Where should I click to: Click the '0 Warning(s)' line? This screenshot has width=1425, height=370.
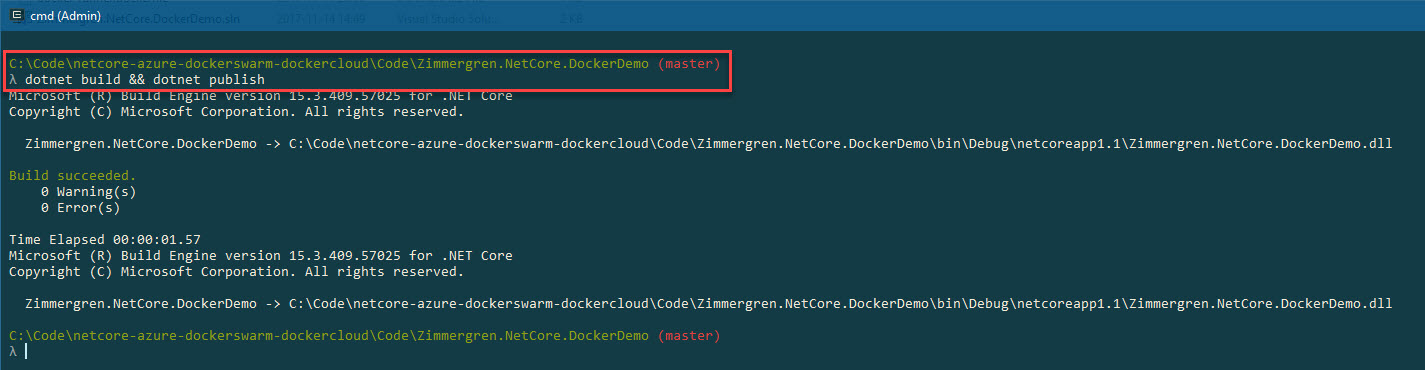pyautogui.click(x=88, y=192)
